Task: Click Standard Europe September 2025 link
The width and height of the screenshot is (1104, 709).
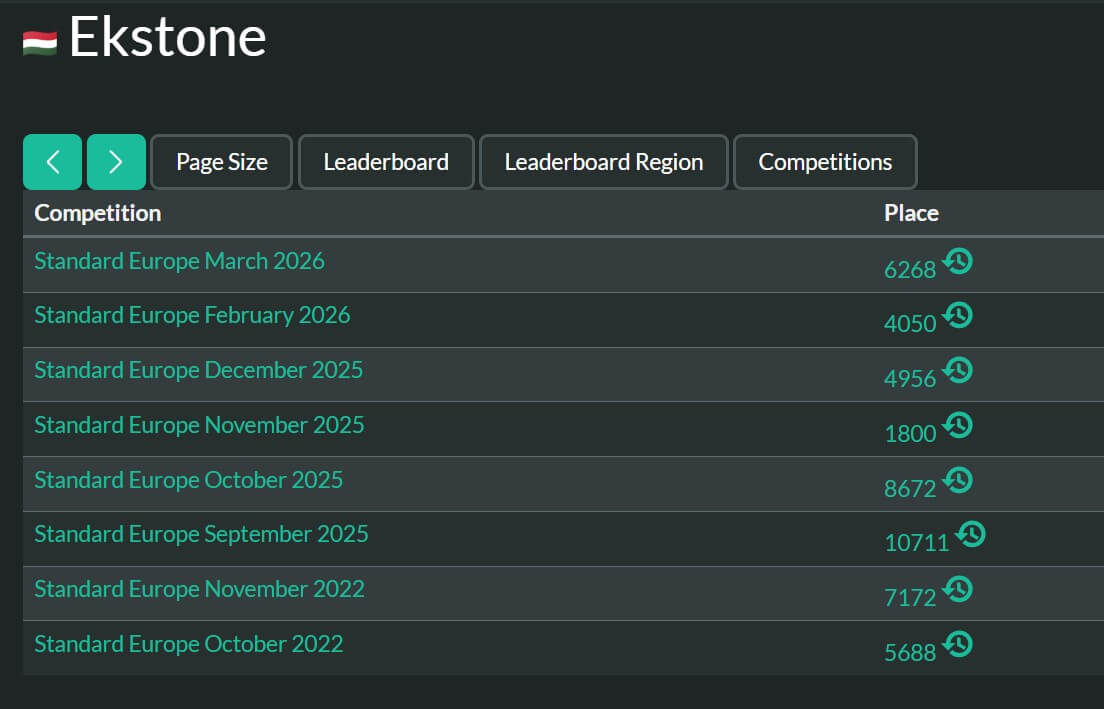Action: [201, 534]
